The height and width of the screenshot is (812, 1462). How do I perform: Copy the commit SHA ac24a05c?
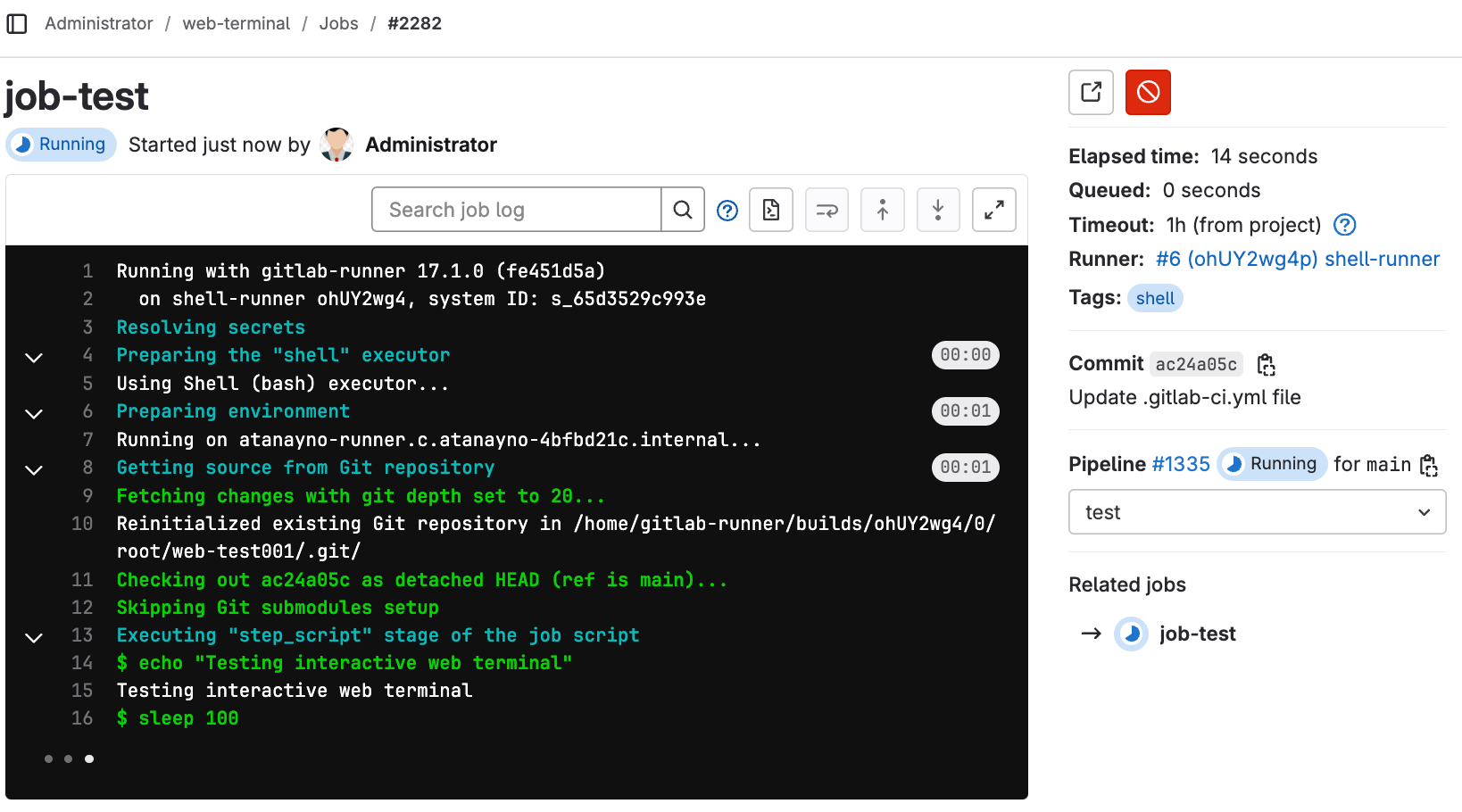[x=1267, y=364]
